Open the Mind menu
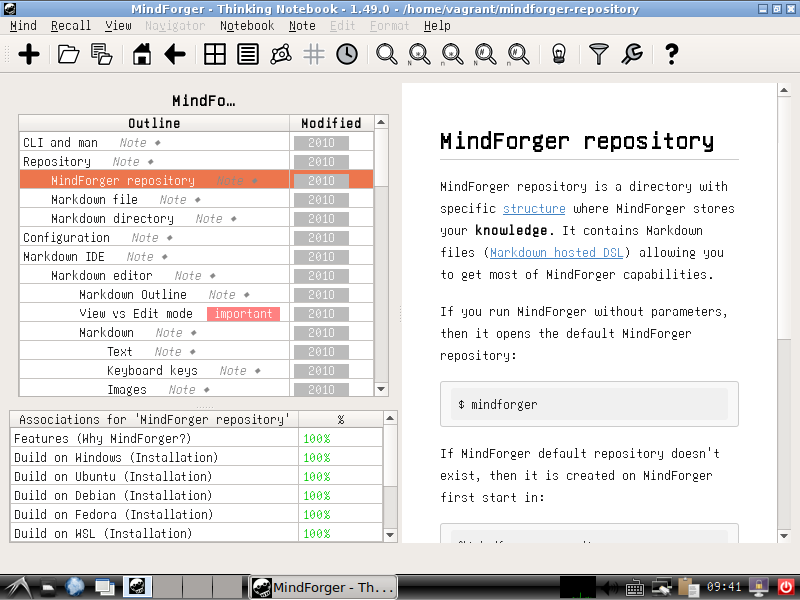 point(23,26)
